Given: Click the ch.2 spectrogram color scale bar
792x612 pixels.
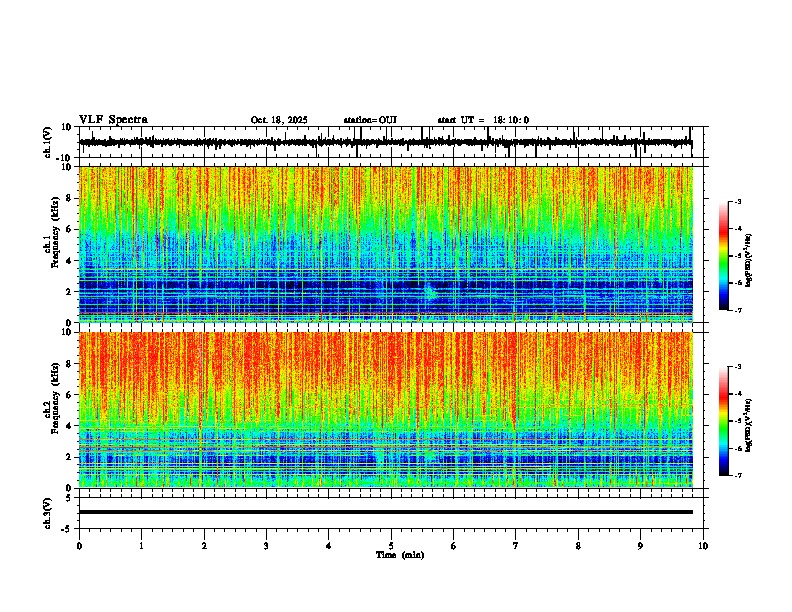Looking at the screenshot, I should pyautogui.click(x=724, y=421).
